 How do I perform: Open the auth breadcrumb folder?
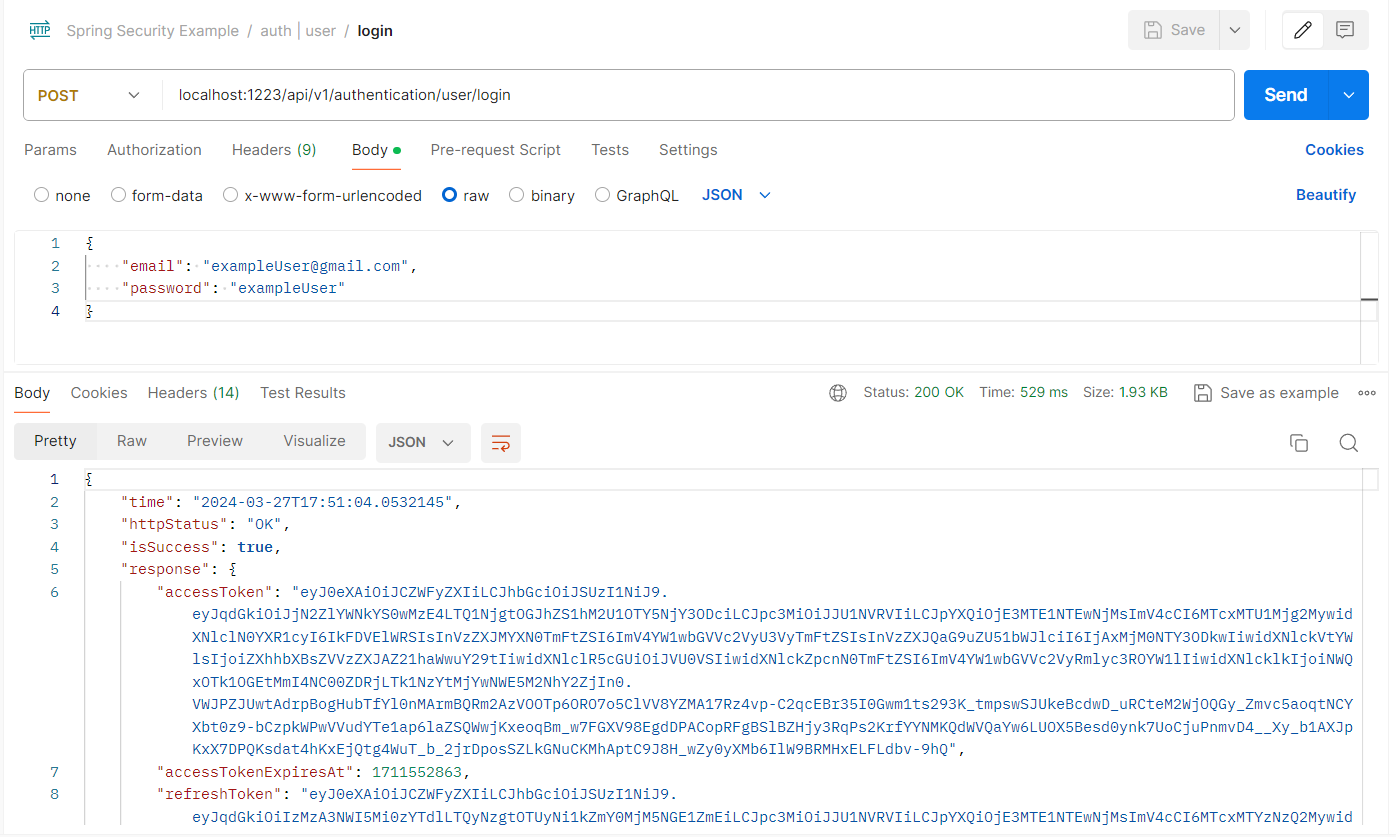(x=276, y=31)
